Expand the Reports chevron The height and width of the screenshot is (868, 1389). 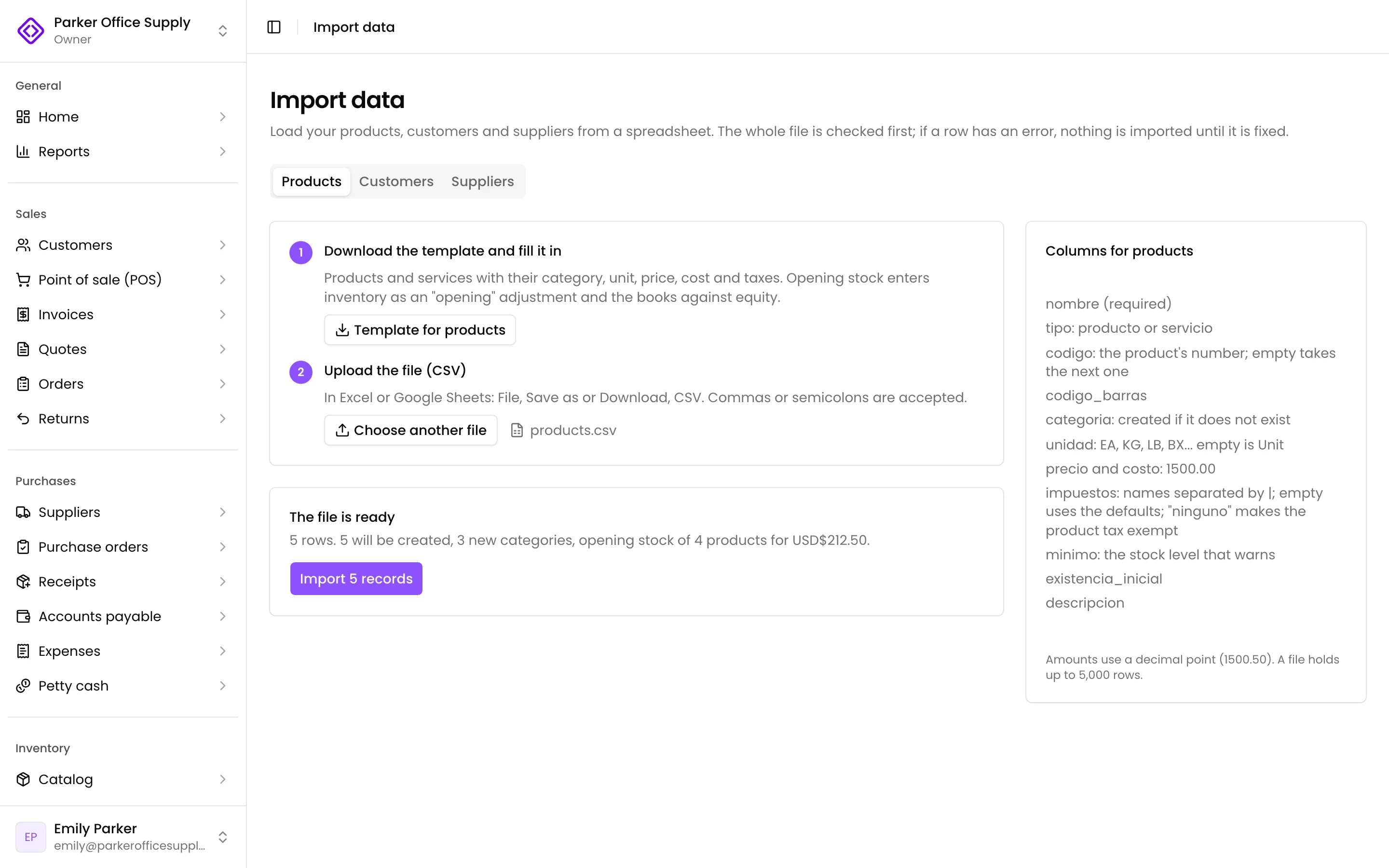click(223, 151)
